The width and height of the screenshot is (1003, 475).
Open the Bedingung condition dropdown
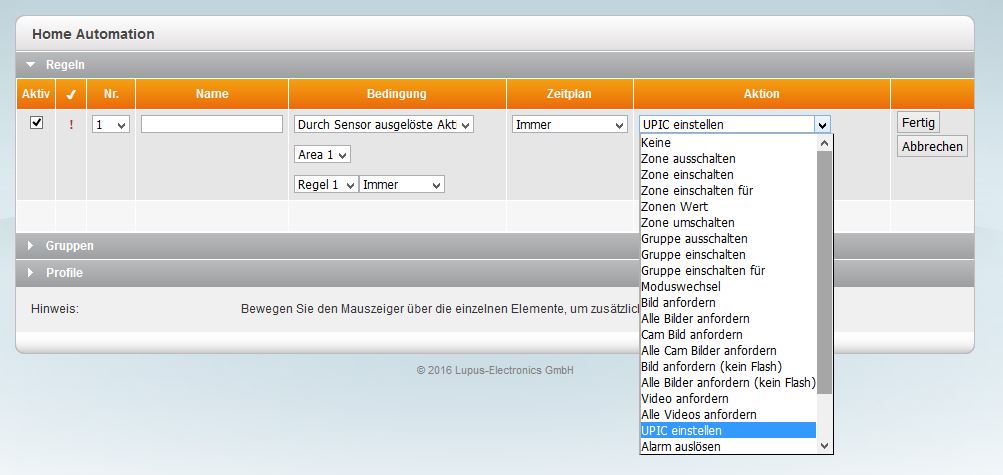[x=384, y=124]
